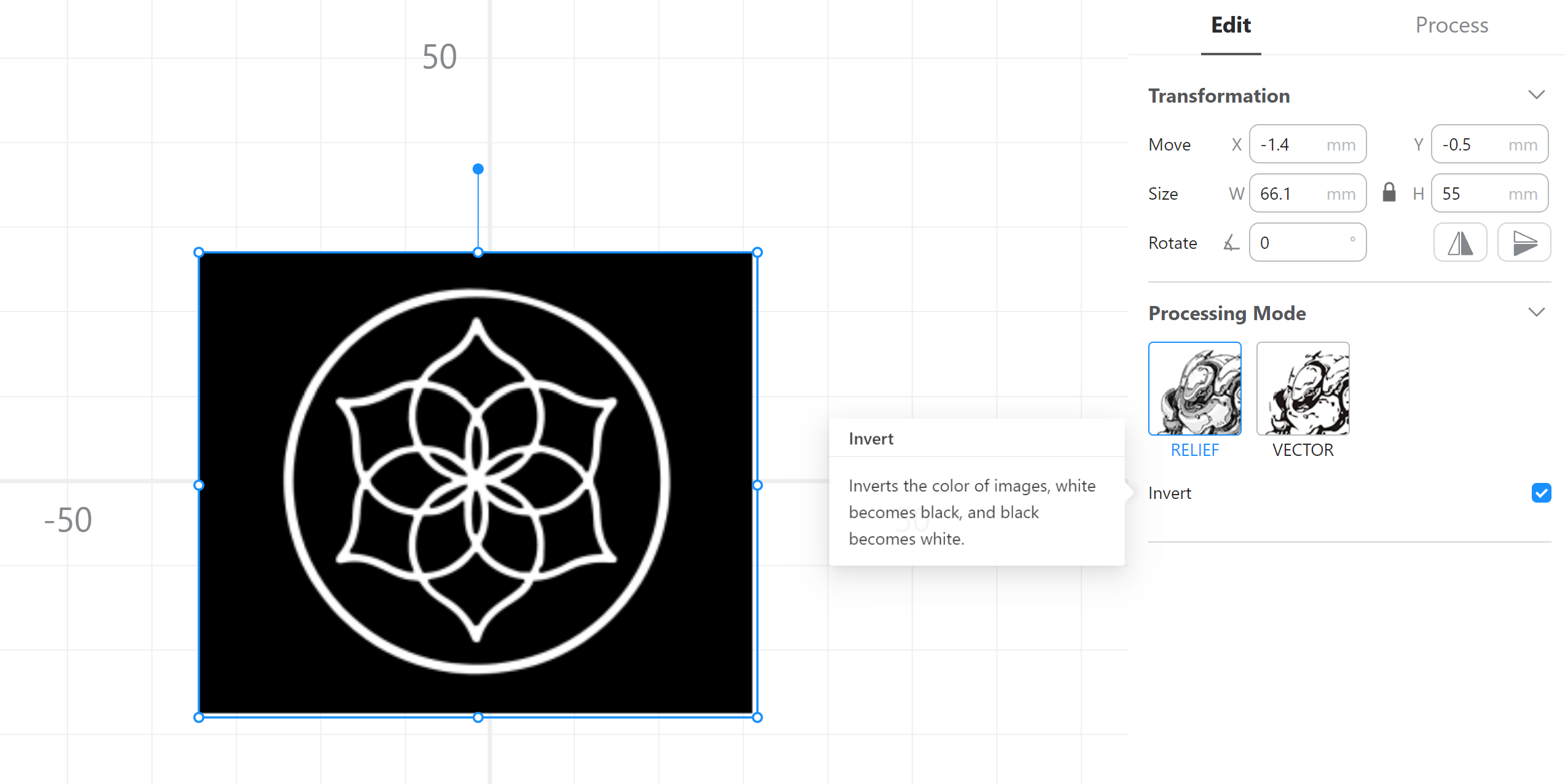Click the rotate angle icon

click(x=1231, y=243)
